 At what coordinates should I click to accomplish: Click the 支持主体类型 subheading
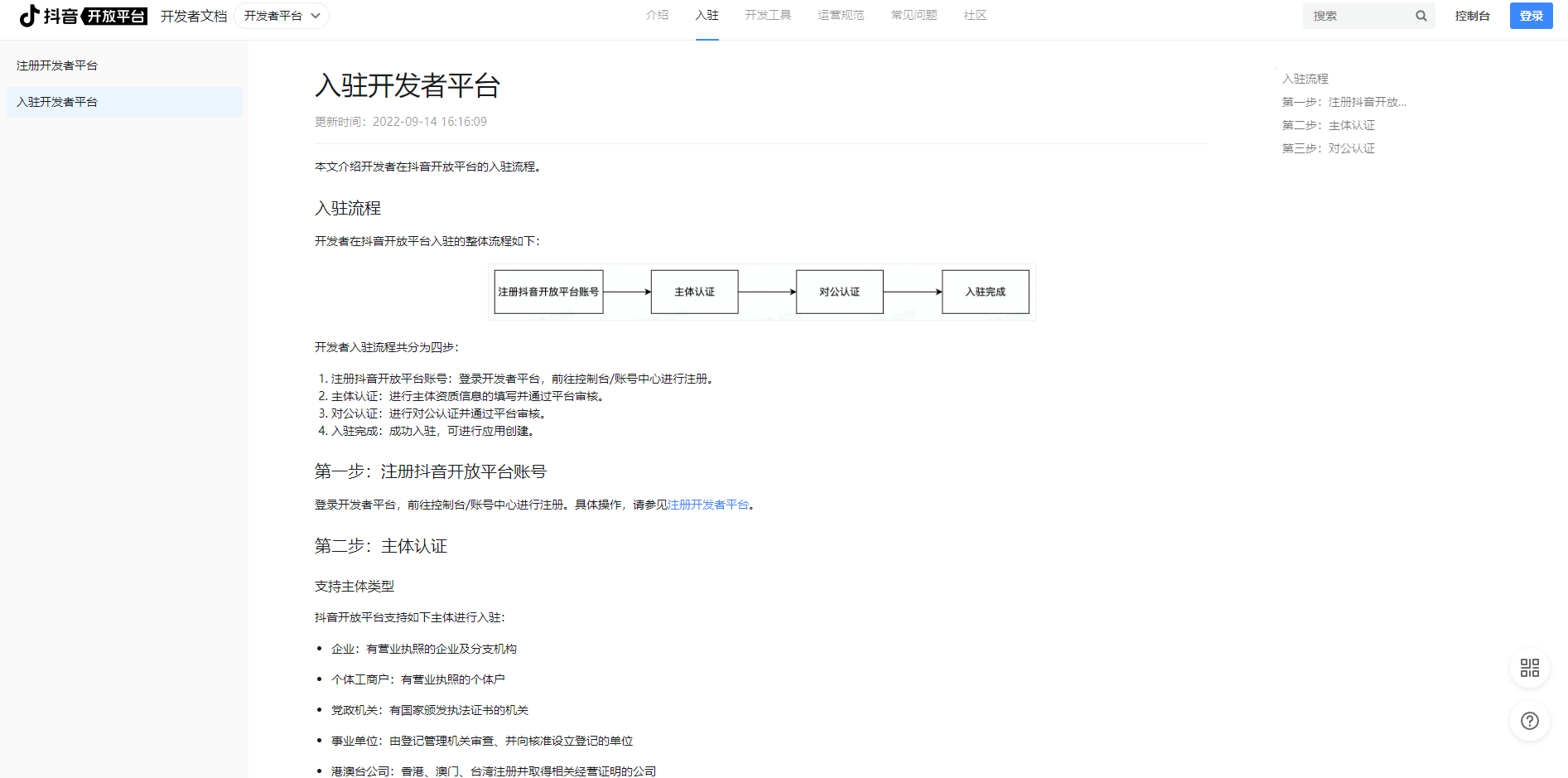point(355,587)
